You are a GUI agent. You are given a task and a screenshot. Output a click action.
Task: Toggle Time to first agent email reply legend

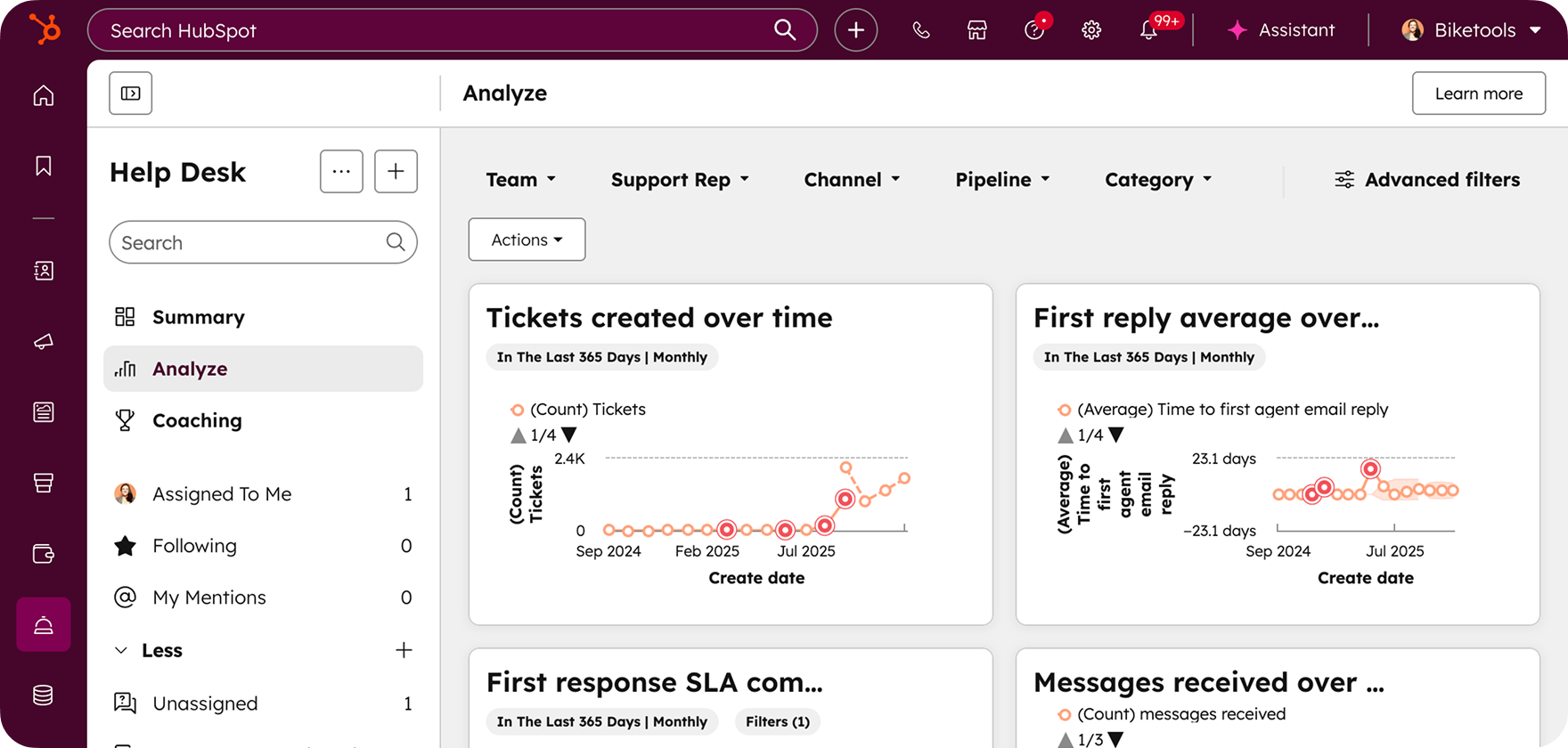coord(1222,410)
